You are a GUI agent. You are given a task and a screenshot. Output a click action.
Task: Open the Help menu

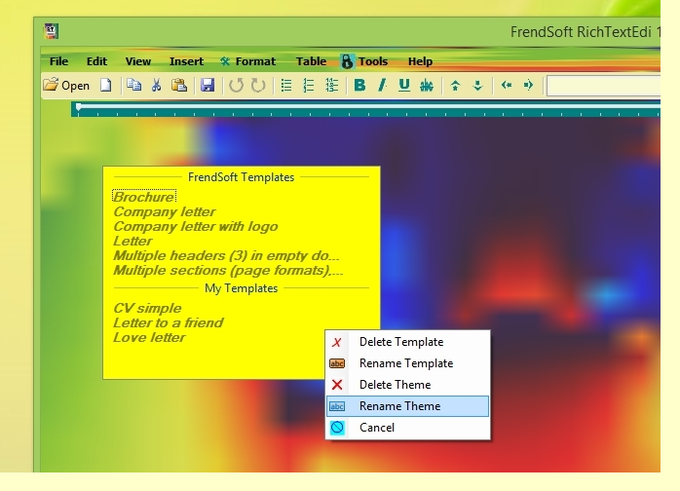coord(420,62)
